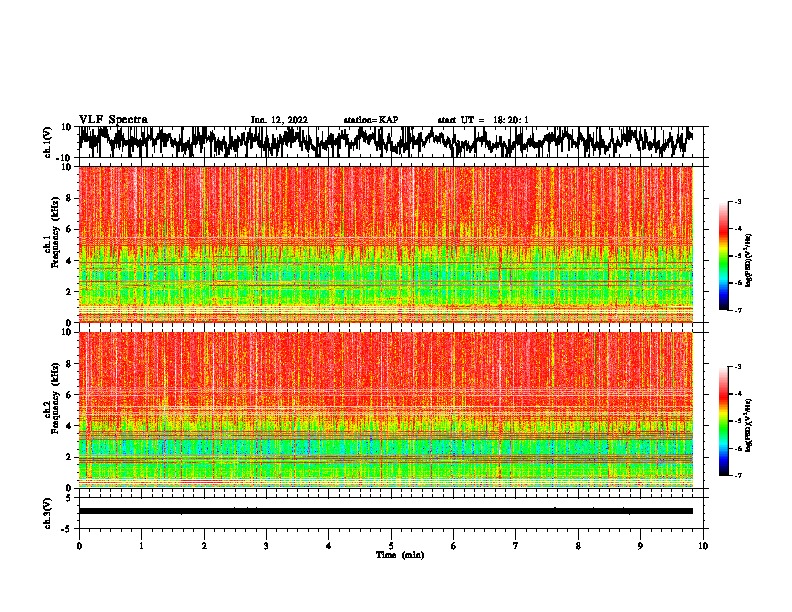Screen dimensions: 792x612
Task: Click the "-3" tick on ch.1 colorbar
Action: 738,201
